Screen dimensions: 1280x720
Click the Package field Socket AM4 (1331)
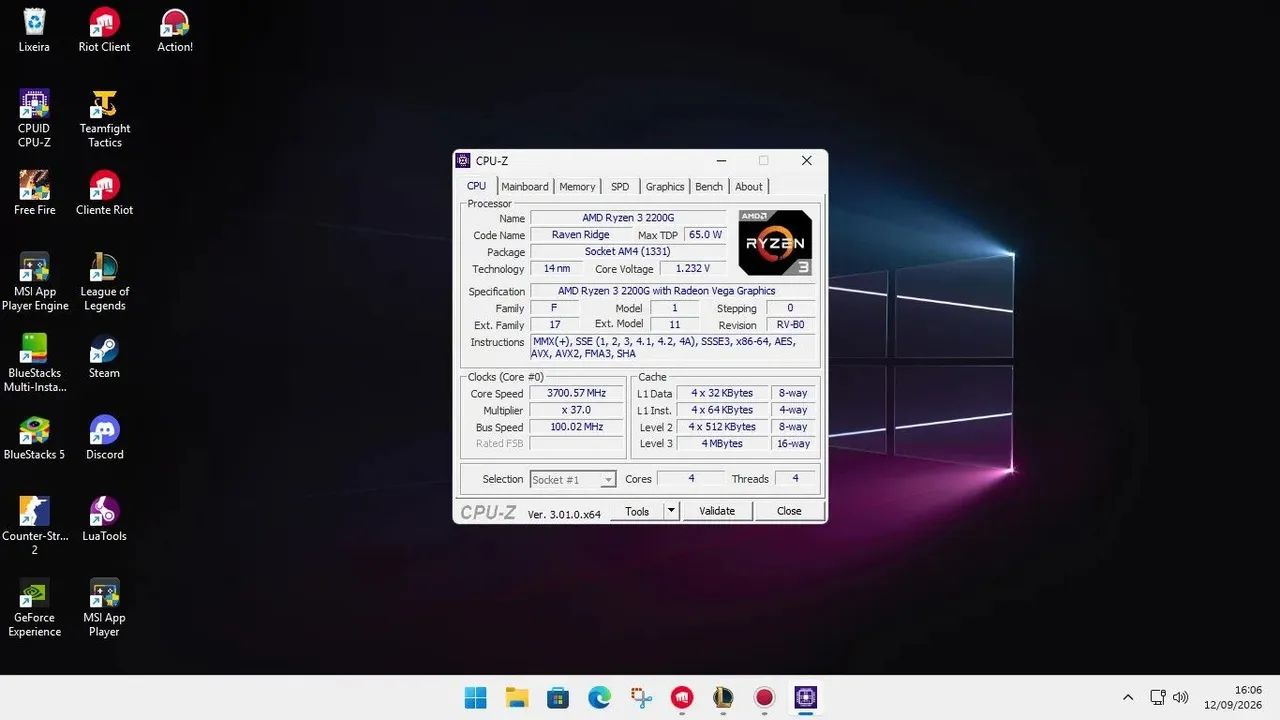pos(627,252)
